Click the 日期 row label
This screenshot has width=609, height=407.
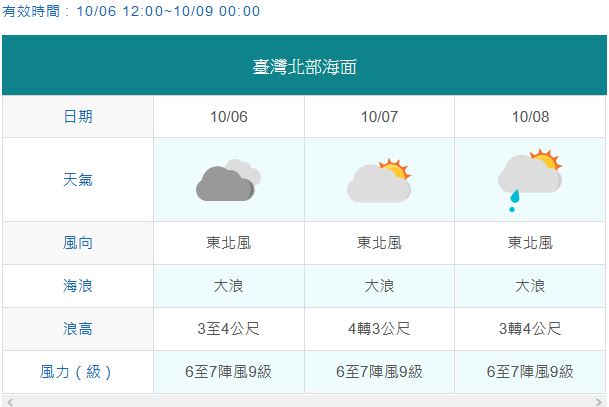[78, 117]
